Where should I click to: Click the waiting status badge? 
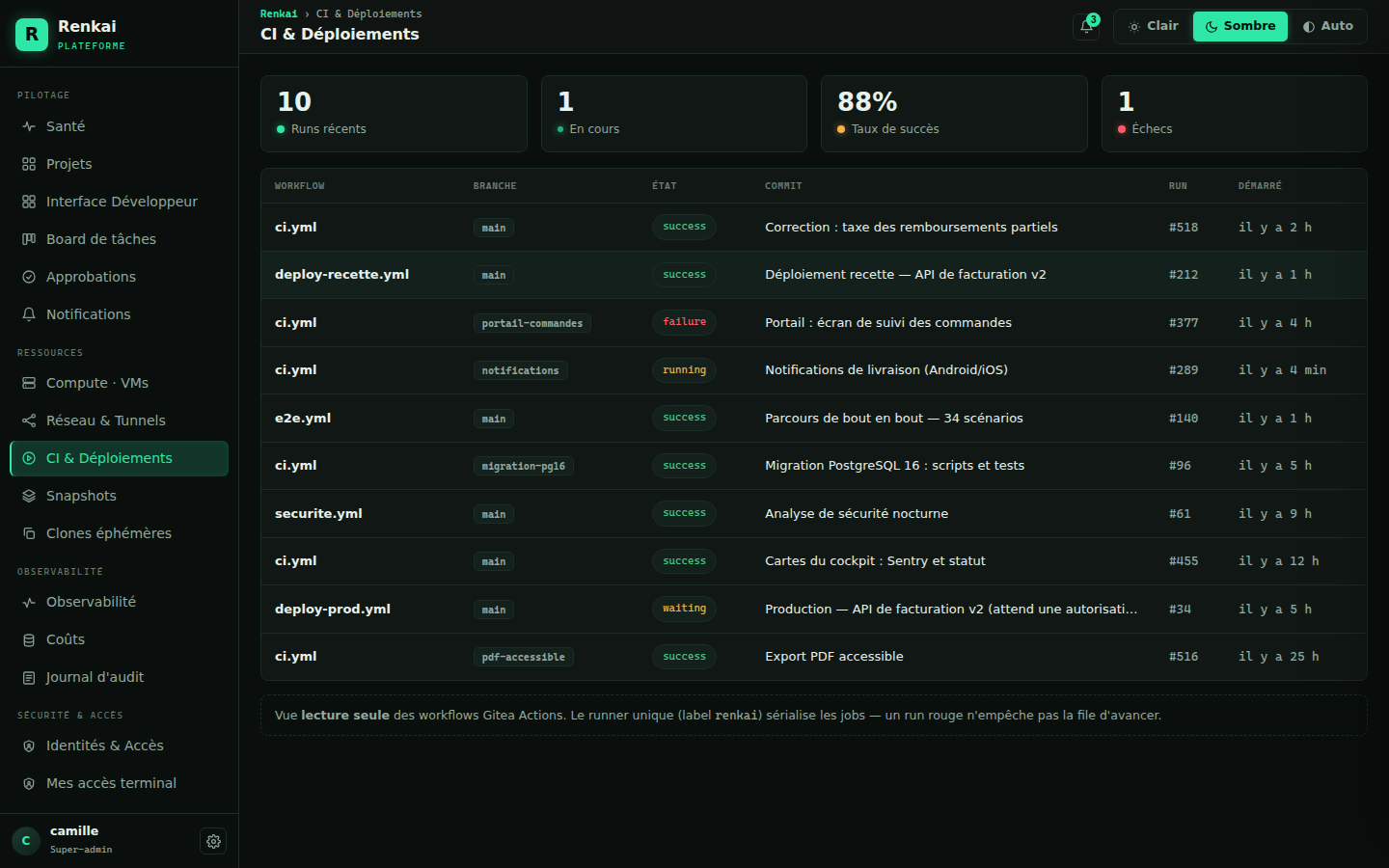(x=684, y=609)
